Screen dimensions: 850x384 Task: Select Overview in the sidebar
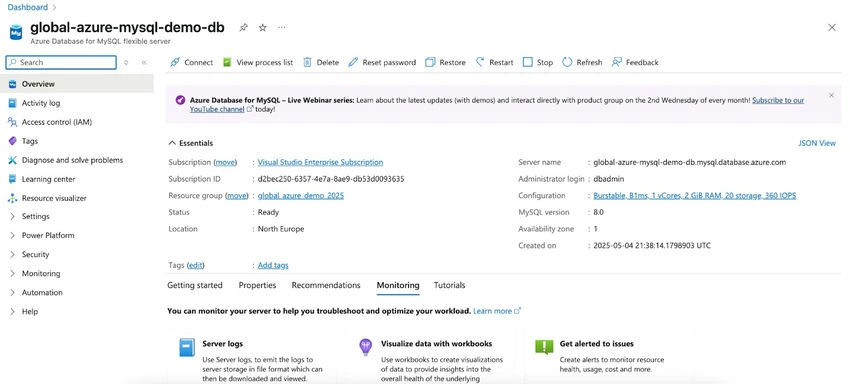77,84
